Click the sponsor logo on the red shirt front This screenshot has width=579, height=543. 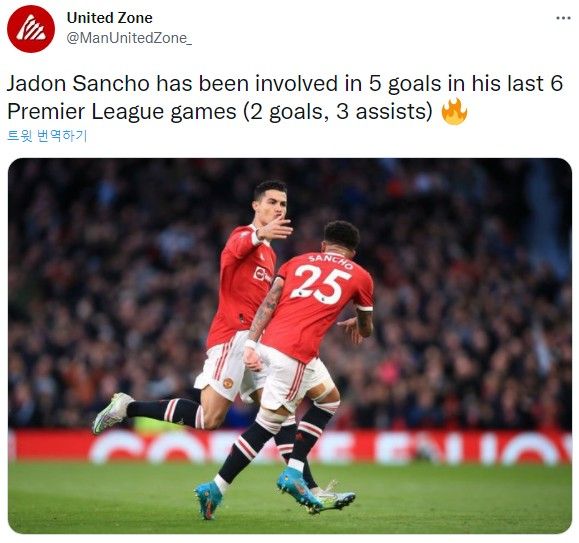click(x=263, y=274)
